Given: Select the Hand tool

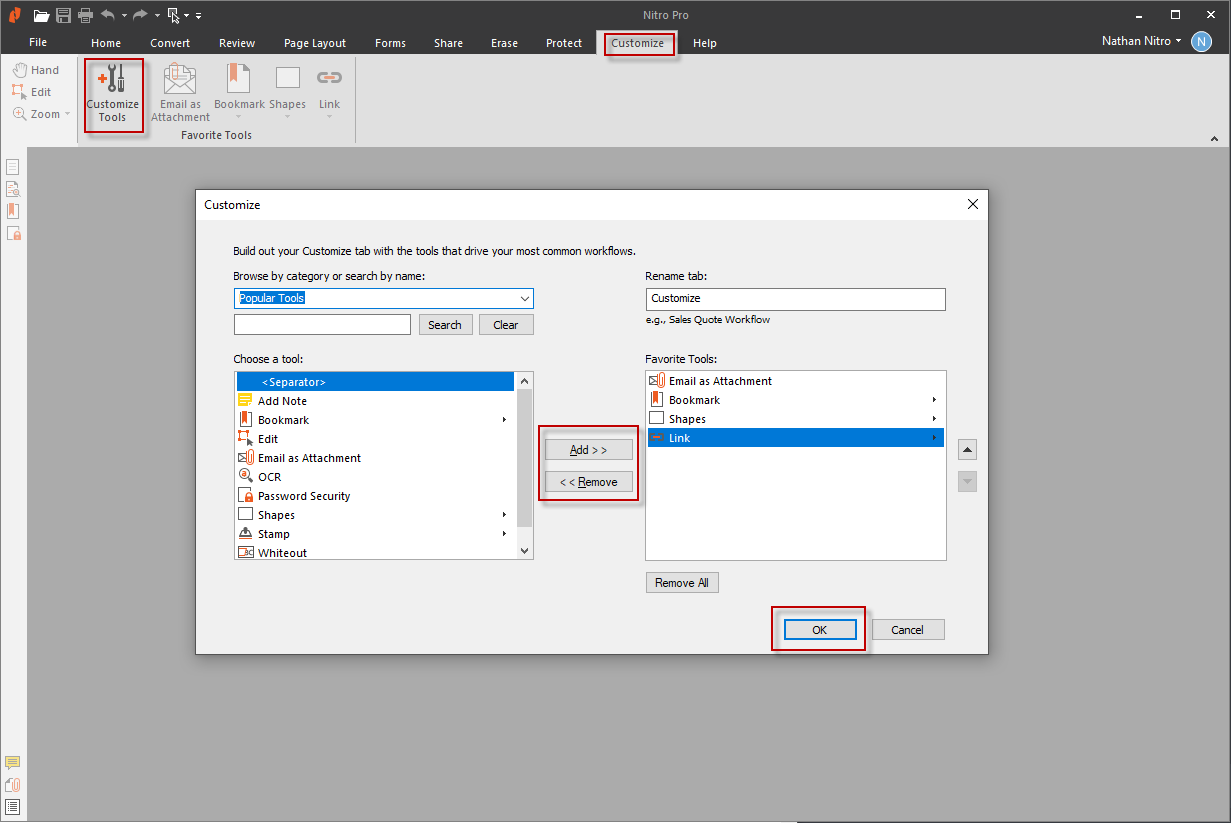Looking at the screenshot, I should tap(38, 69).
